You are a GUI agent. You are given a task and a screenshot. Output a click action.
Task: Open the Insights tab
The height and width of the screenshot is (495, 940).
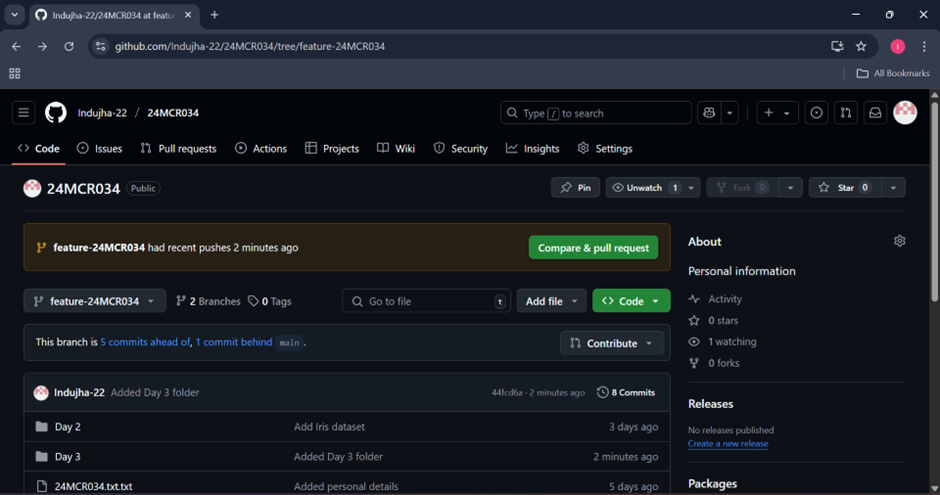tap(532, 149)
